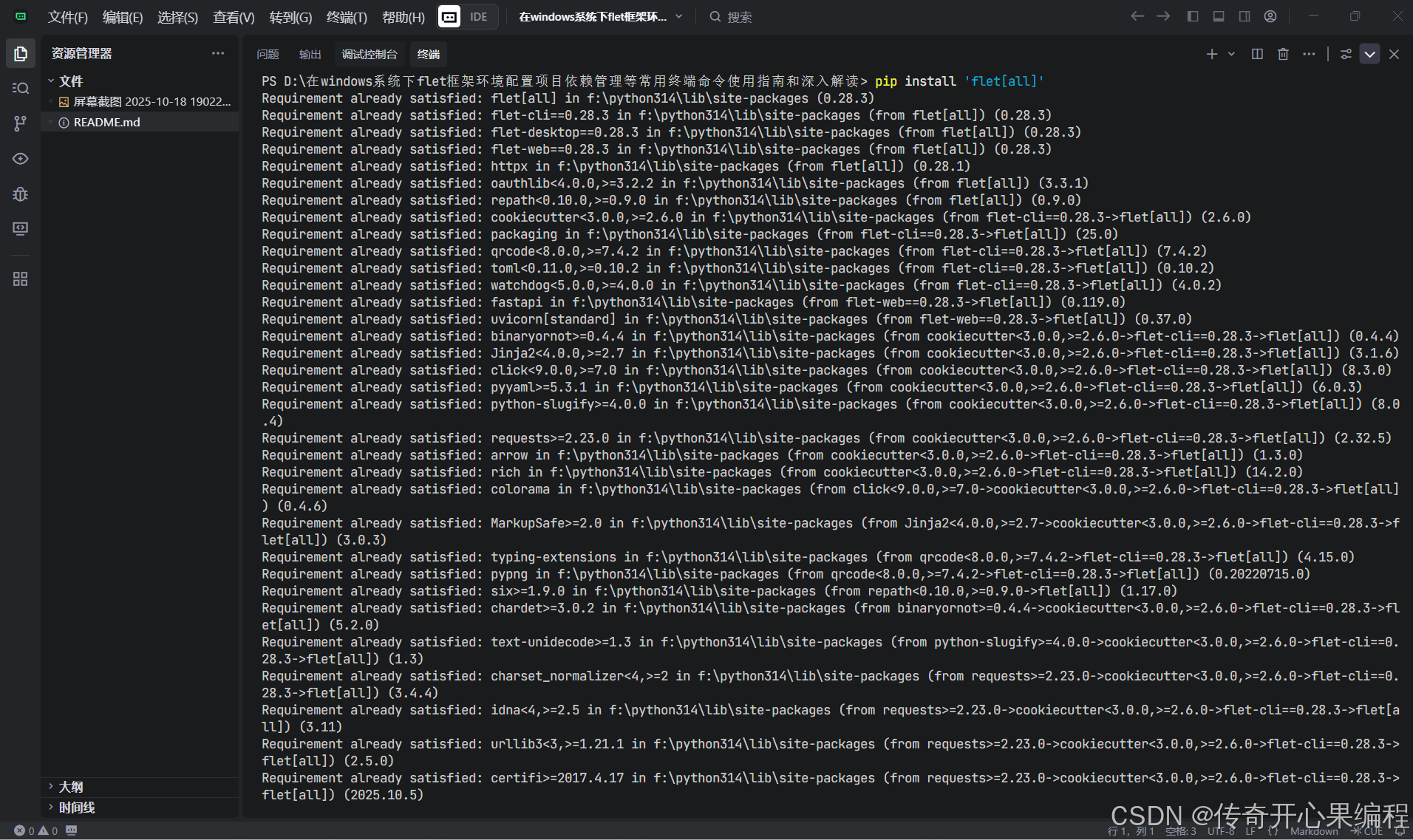
Task: Create a new terminal with plus icon
Action: (x=1212, y=54)
